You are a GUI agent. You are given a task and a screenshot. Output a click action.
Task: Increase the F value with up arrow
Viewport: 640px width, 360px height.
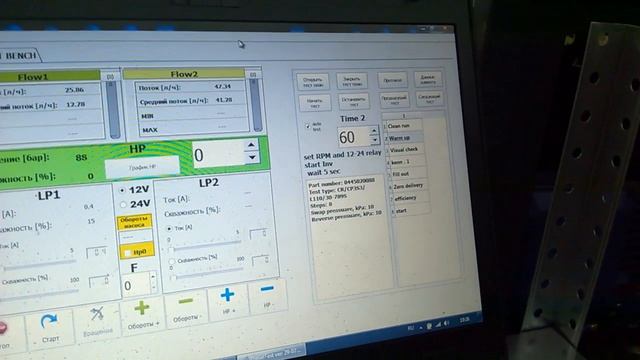[x=153, y=277]
